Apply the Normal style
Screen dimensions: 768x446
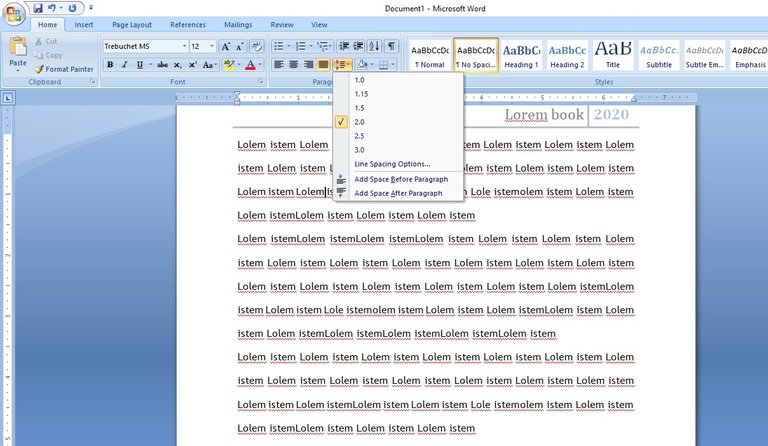[430, 55]
